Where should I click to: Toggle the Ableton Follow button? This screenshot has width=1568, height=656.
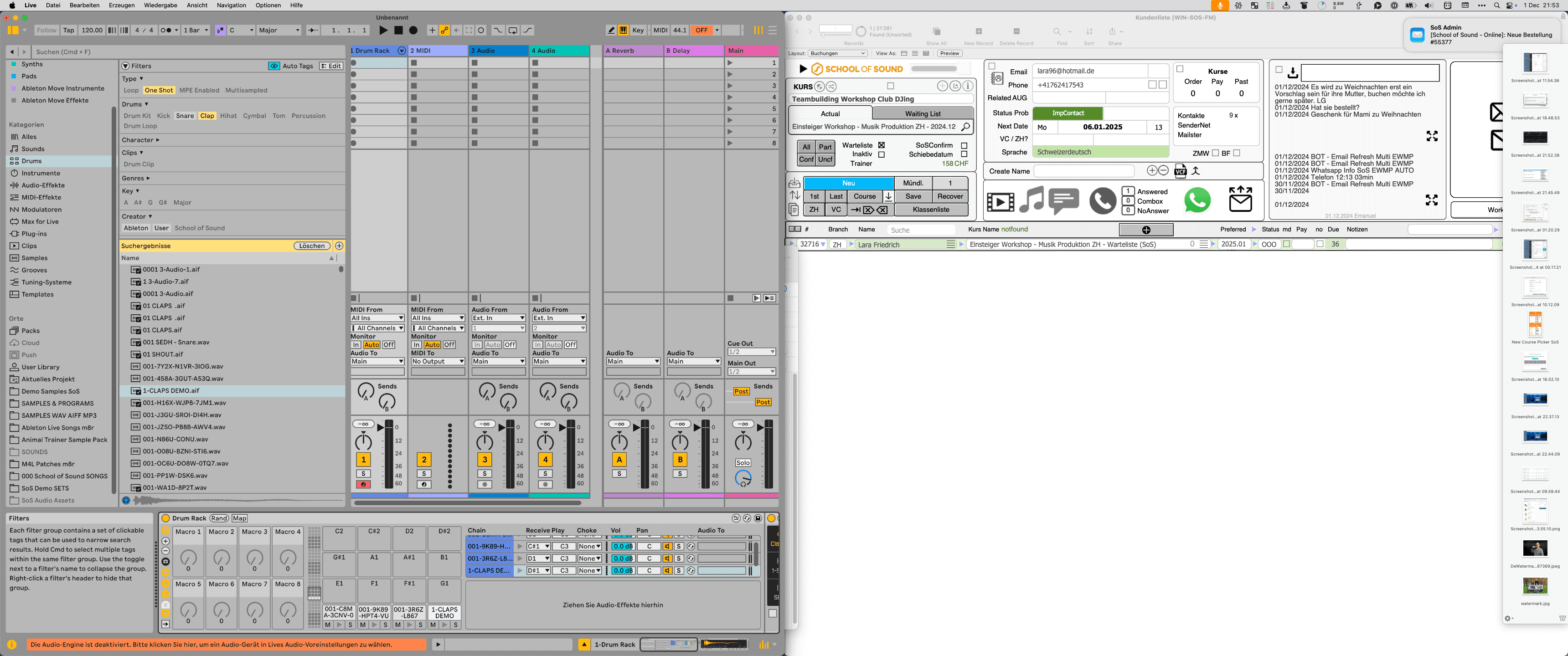[x=46, y=30]
